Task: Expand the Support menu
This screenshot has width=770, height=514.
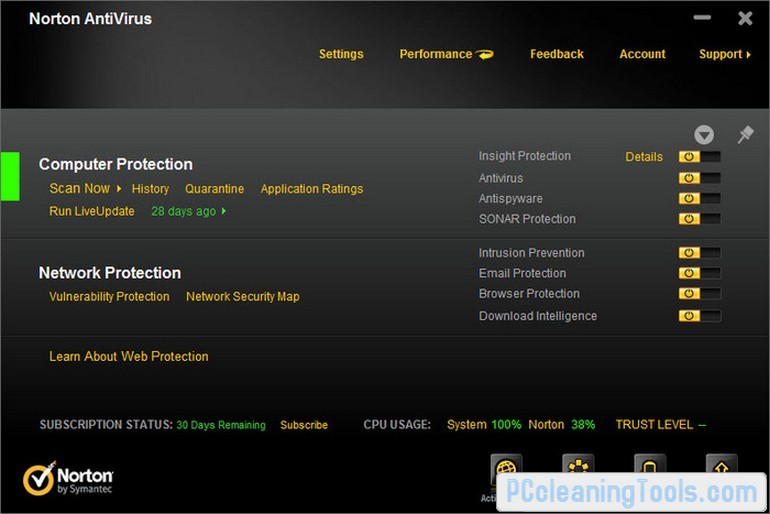Action: coord(725,54)
